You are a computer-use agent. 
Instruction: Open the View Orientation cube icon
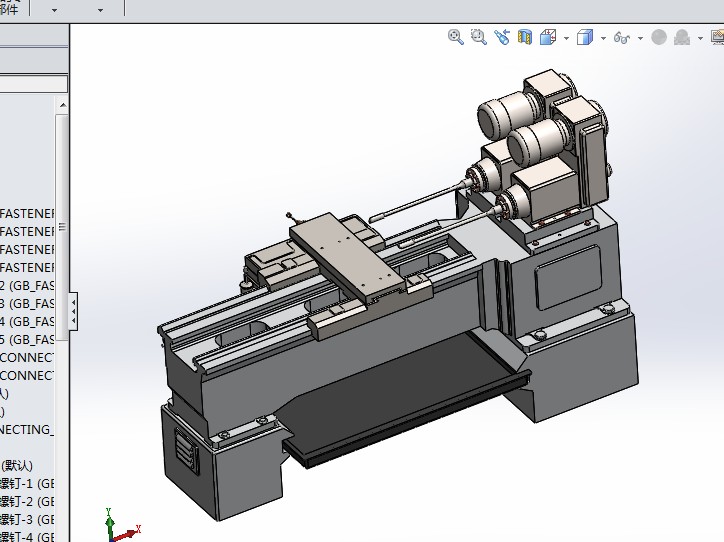pyautogui.click(x=548, y=37)
